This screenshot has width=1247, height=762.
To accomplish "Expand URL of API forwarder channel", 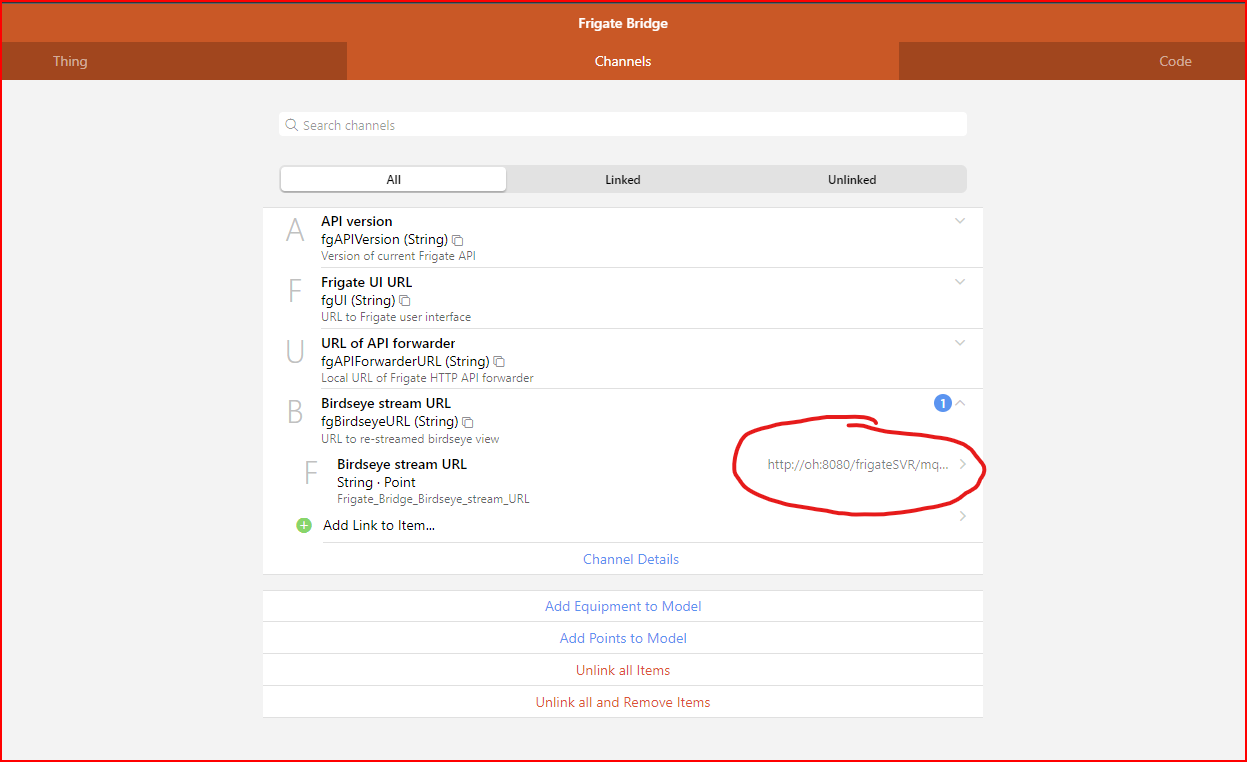I will (960, 343).
